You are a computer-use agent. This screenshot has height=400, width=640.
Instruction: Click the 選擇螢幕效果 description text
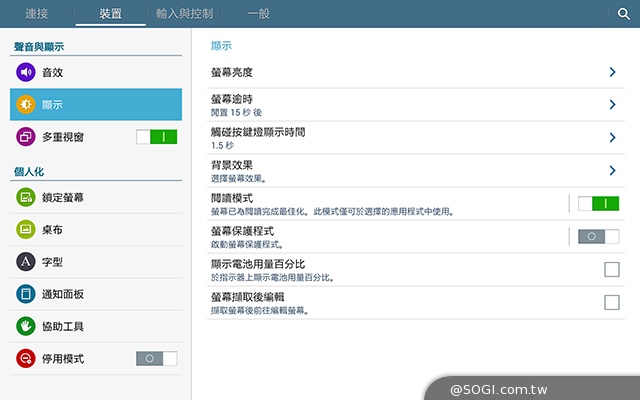[239, 178]
